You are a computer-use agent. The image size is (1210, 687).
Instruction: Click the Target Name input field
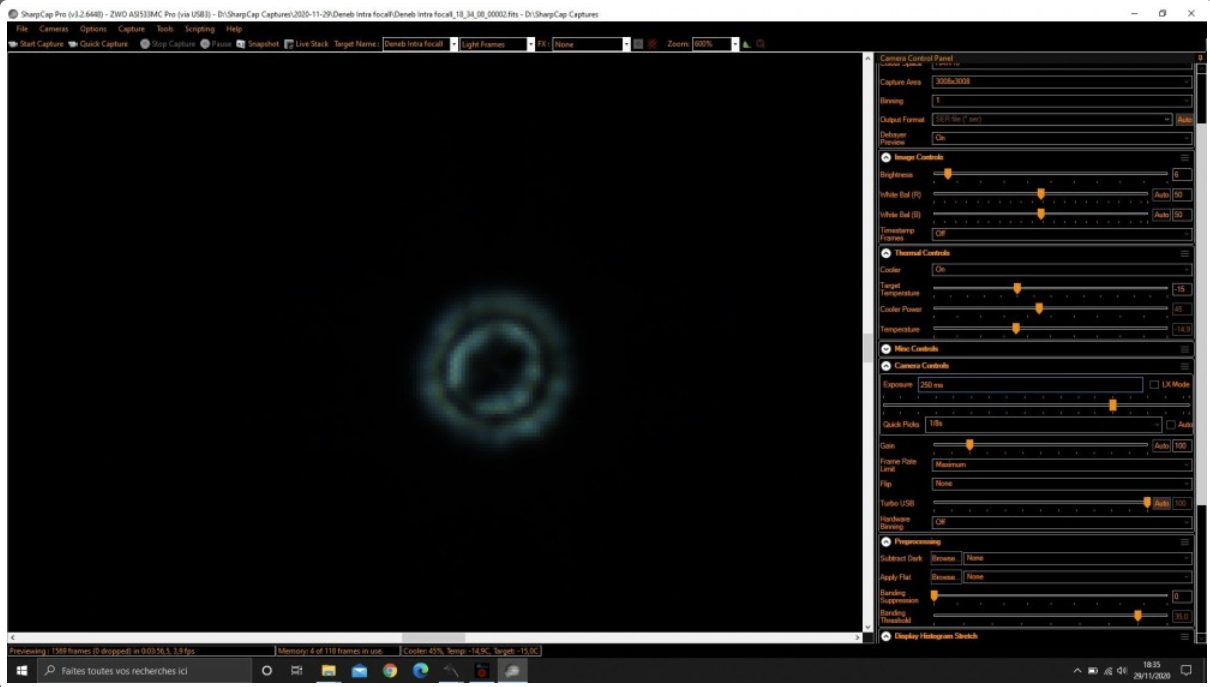click(x=416, y=44)
